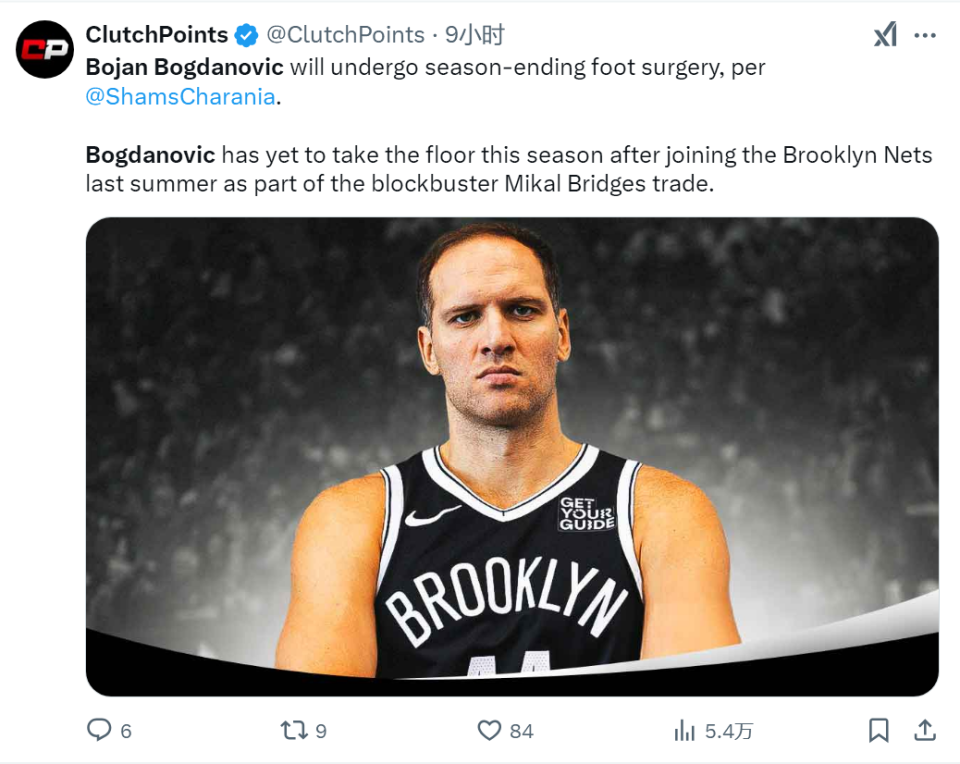Click the reply speech bubble icon
Image resolution: width=960 pixels, height=764 pixels.
pyautogui.click(x=98, y=731)
